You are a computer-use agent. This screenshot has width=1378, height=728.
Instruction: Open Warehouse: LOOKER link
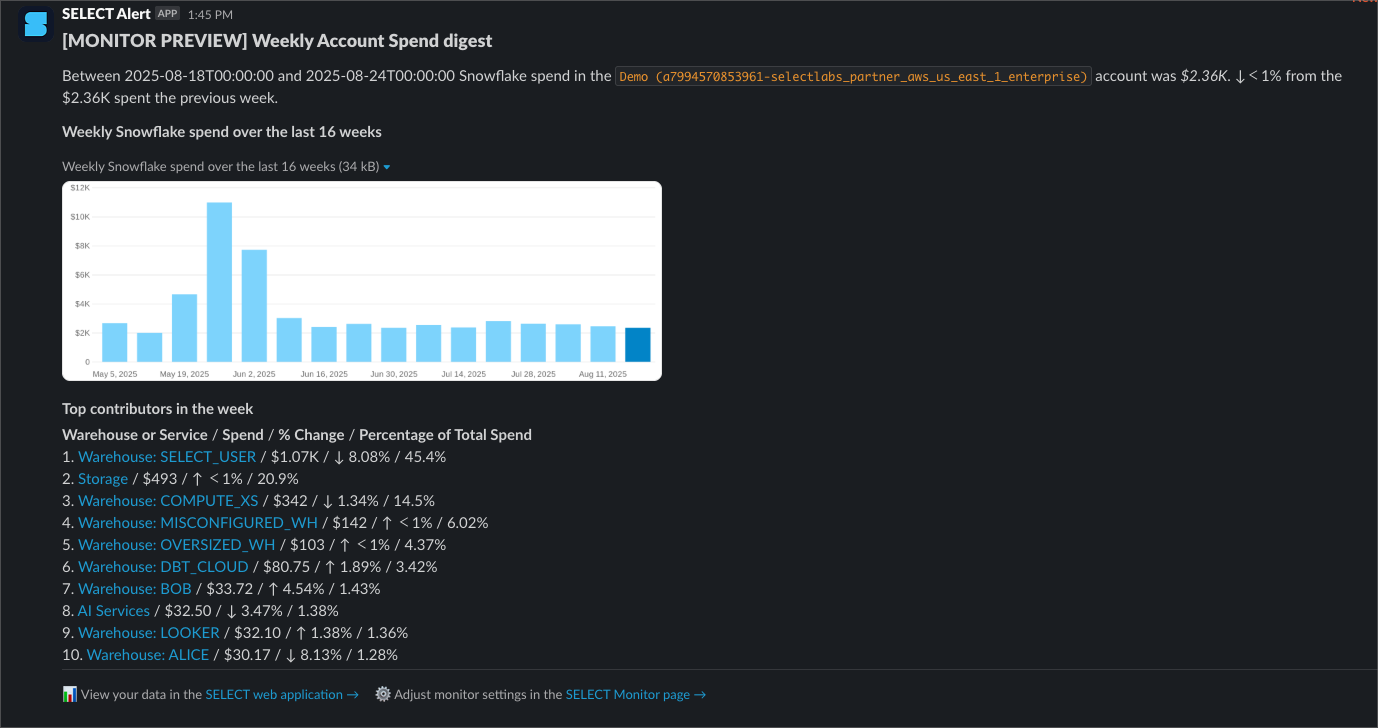(x=149, y=633)
